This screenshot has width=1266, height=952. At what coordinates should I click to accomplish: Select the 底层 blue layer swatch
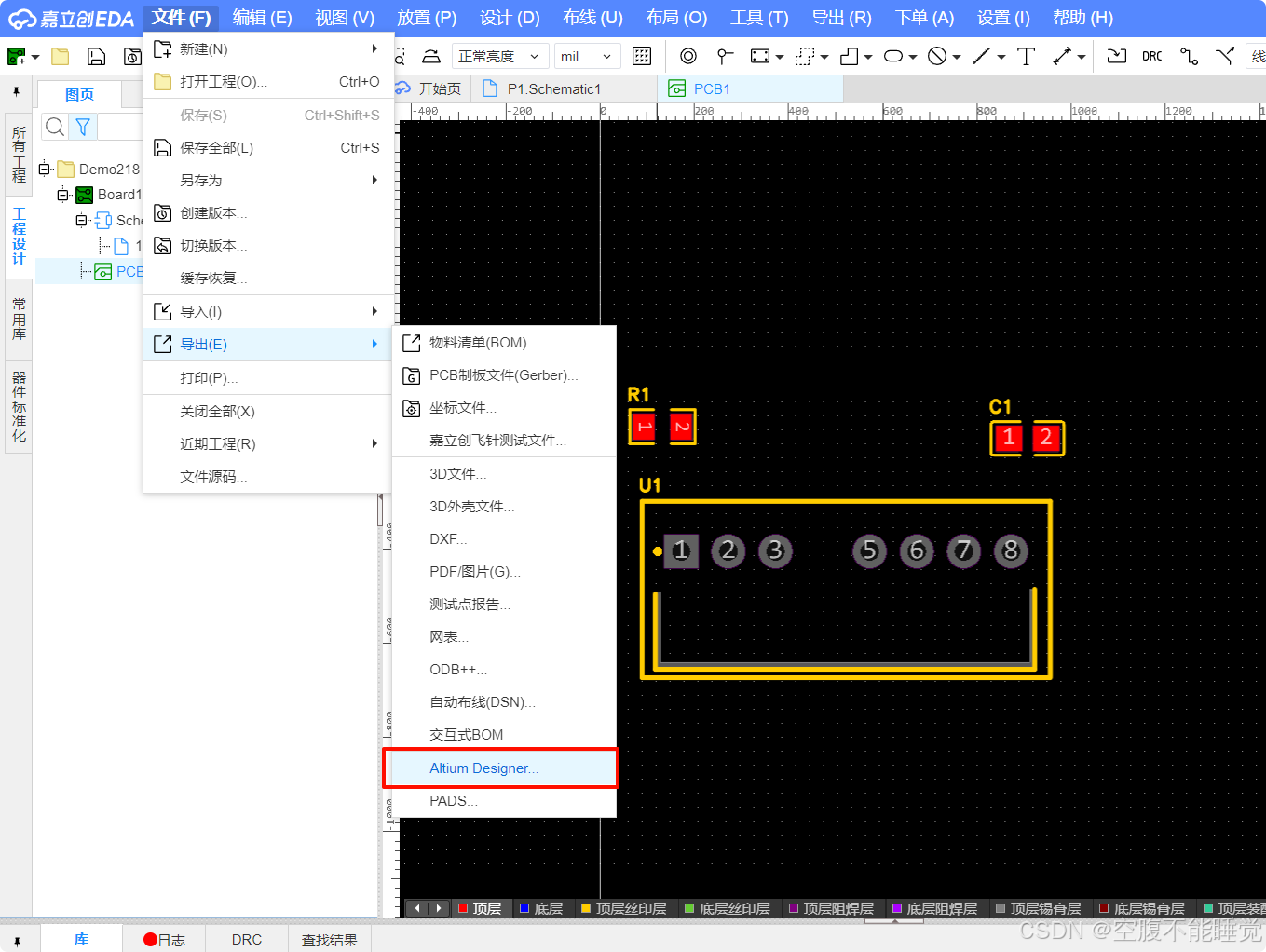point(524,908)
